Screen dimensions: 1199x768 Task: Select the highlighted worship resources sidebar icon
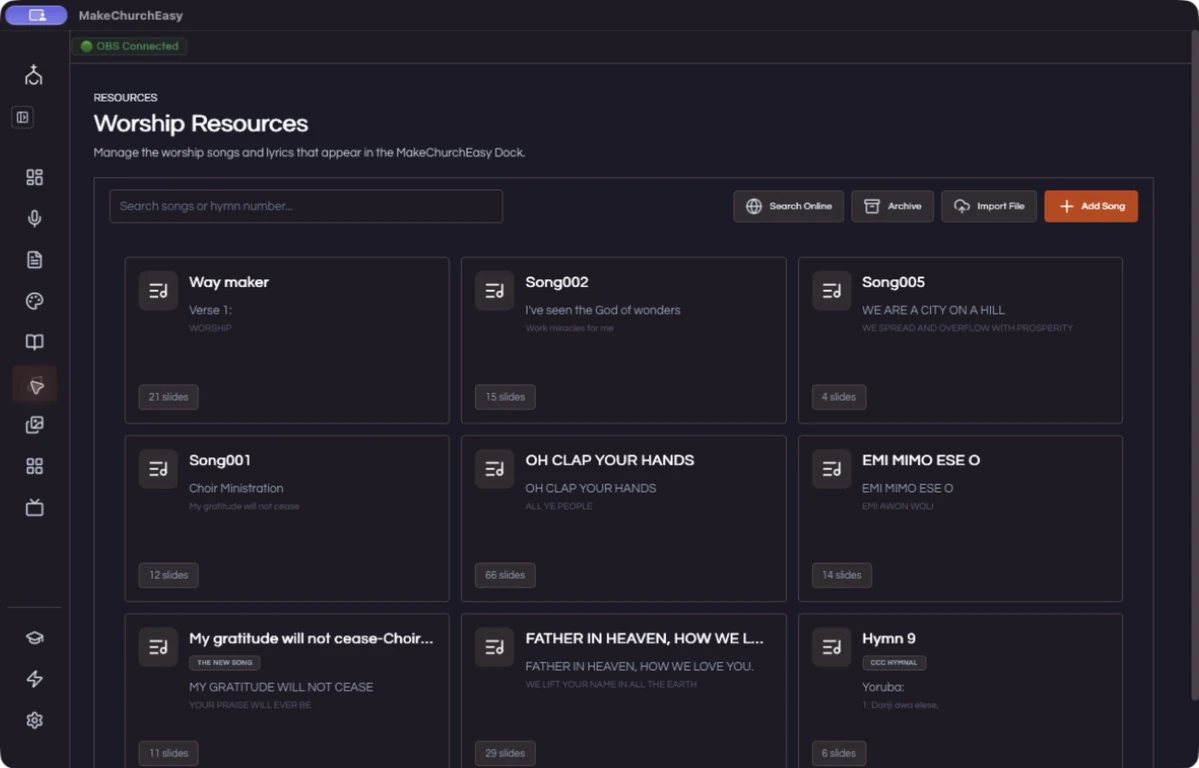pos(34,384)
